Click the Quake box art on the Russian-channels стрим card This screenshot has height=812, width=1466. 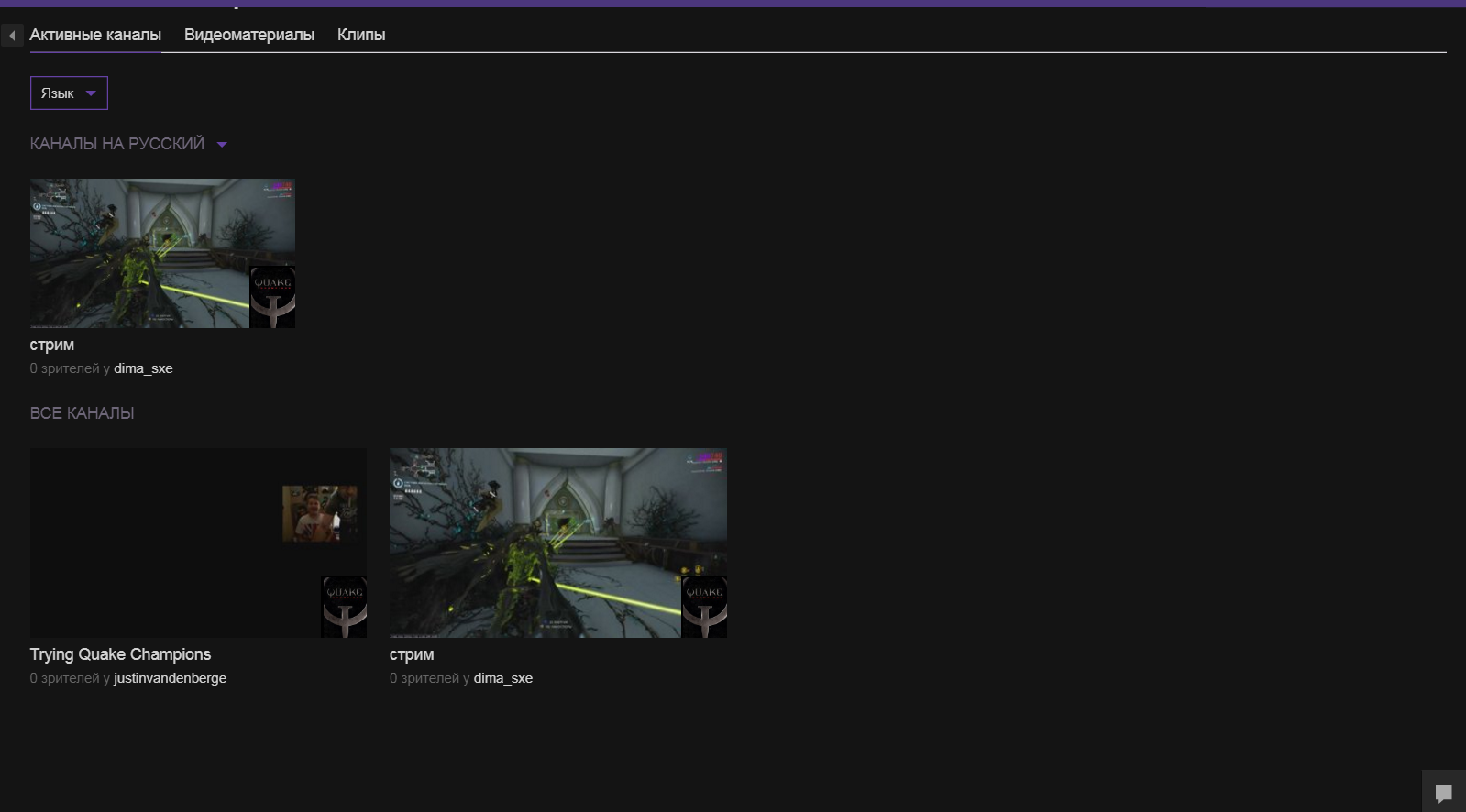(272, 297)
